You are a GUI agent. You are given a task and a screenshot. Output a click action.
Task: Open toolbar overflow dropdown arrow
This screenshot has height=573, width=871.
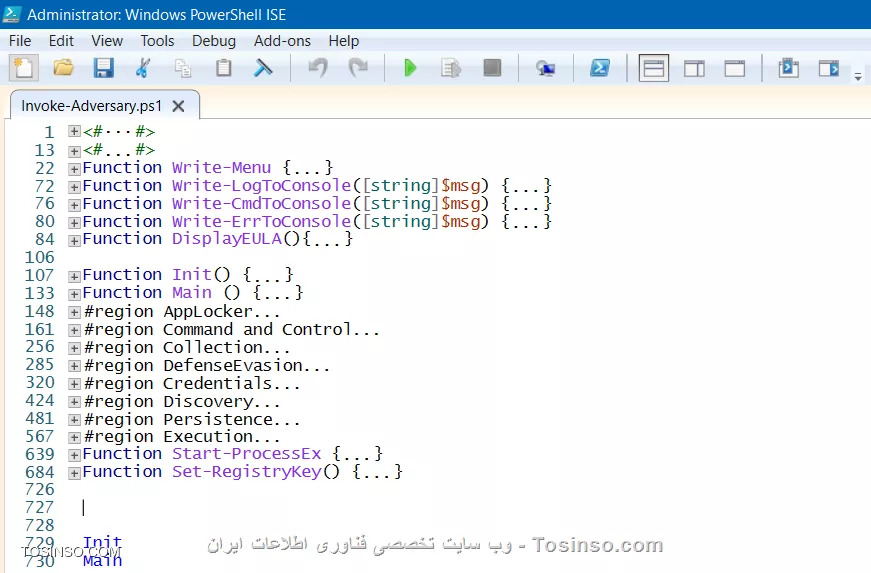tap(858, 77)
